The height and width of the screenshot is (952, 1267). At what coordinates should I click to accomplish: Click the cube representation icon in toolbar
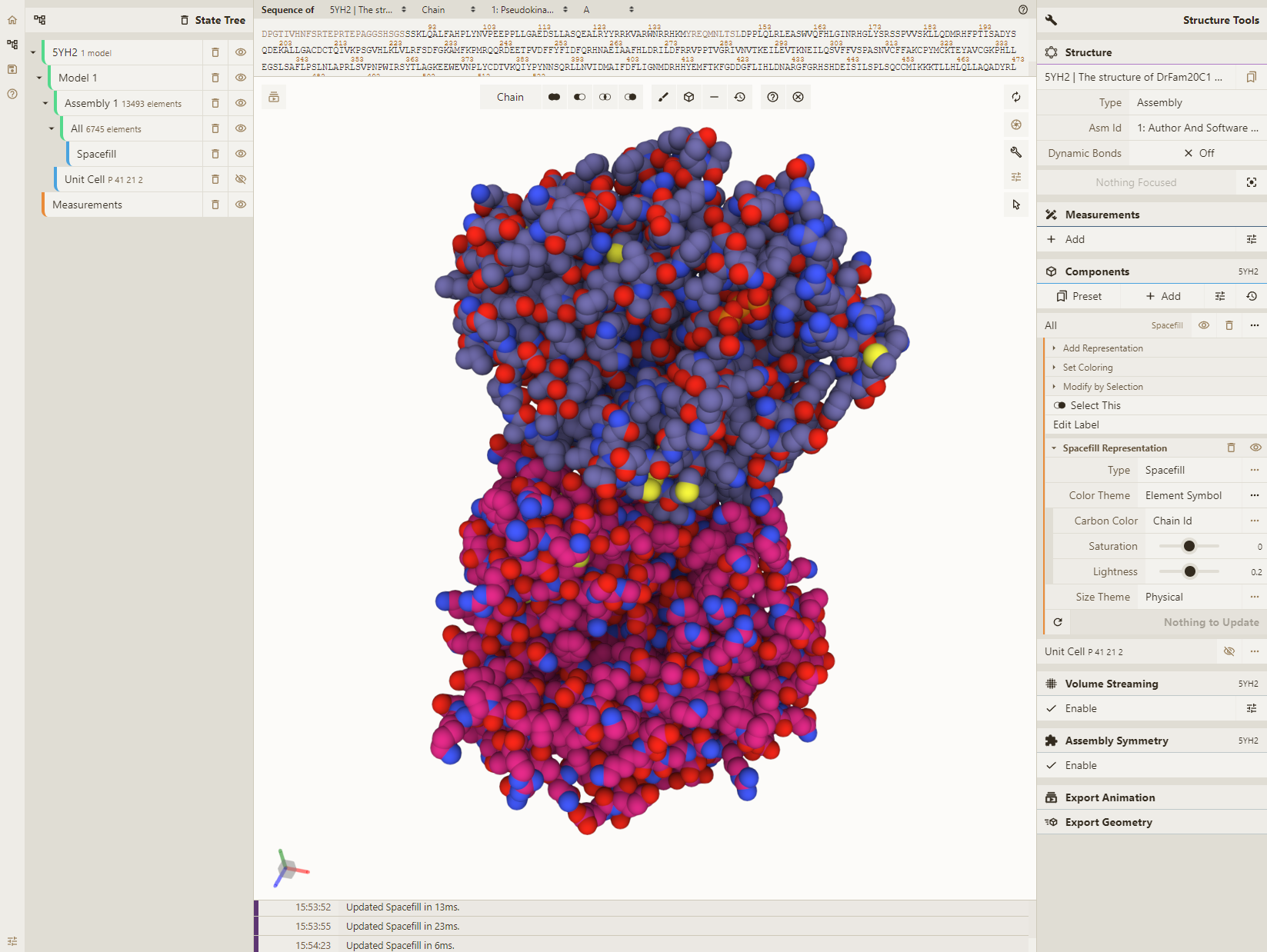coord(689,97)
